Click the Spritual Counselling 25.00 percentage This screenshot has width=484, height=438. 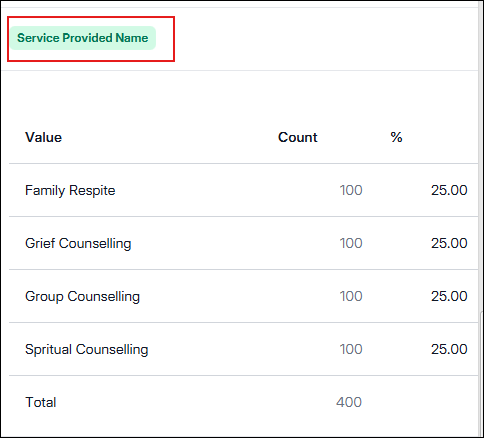tap(449, 349)
